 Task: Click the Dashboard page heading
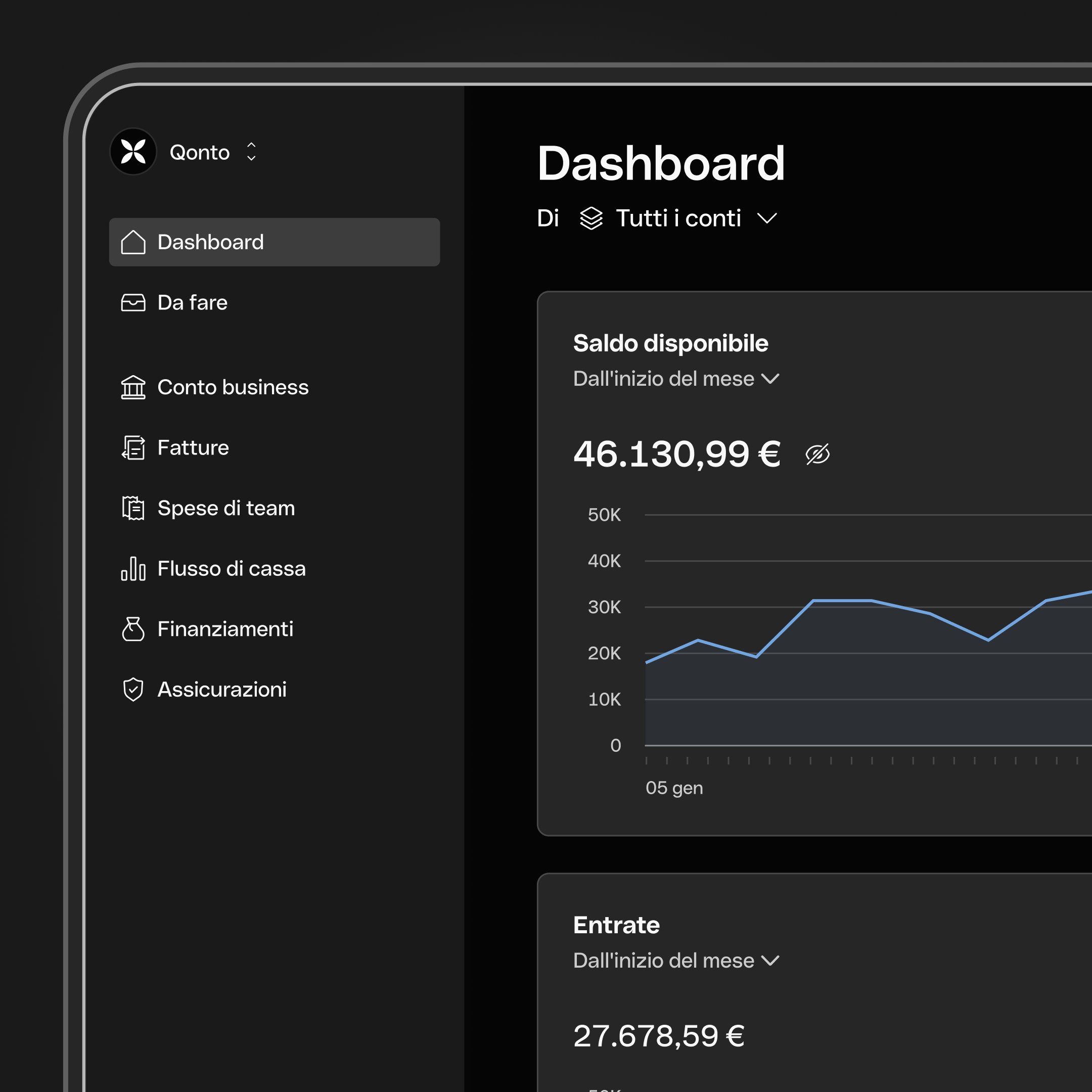tap(661, 163)
